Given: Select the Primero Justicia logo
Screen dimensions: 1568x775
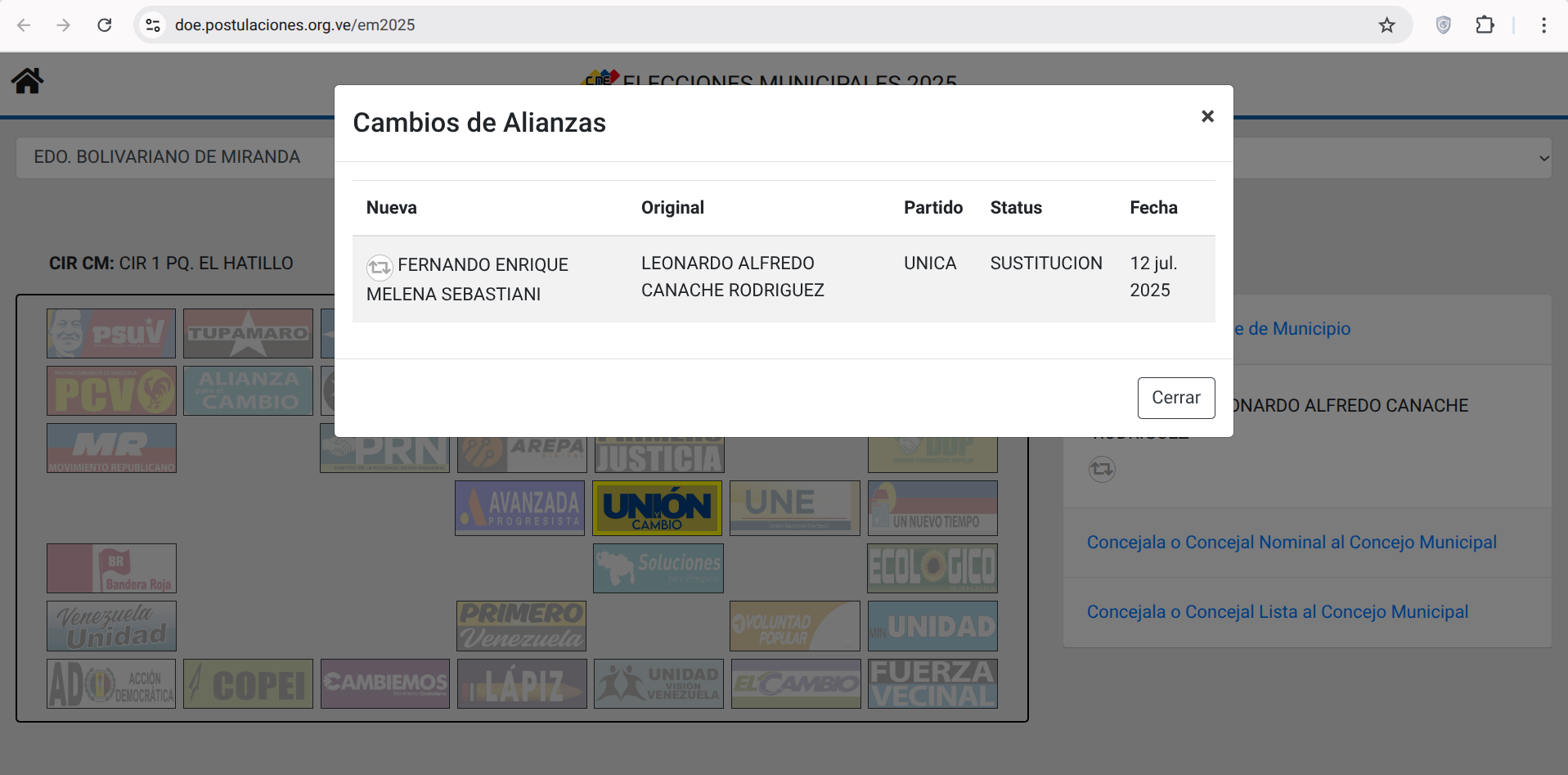Looking at the screenshot, I should tap(659, 454).
